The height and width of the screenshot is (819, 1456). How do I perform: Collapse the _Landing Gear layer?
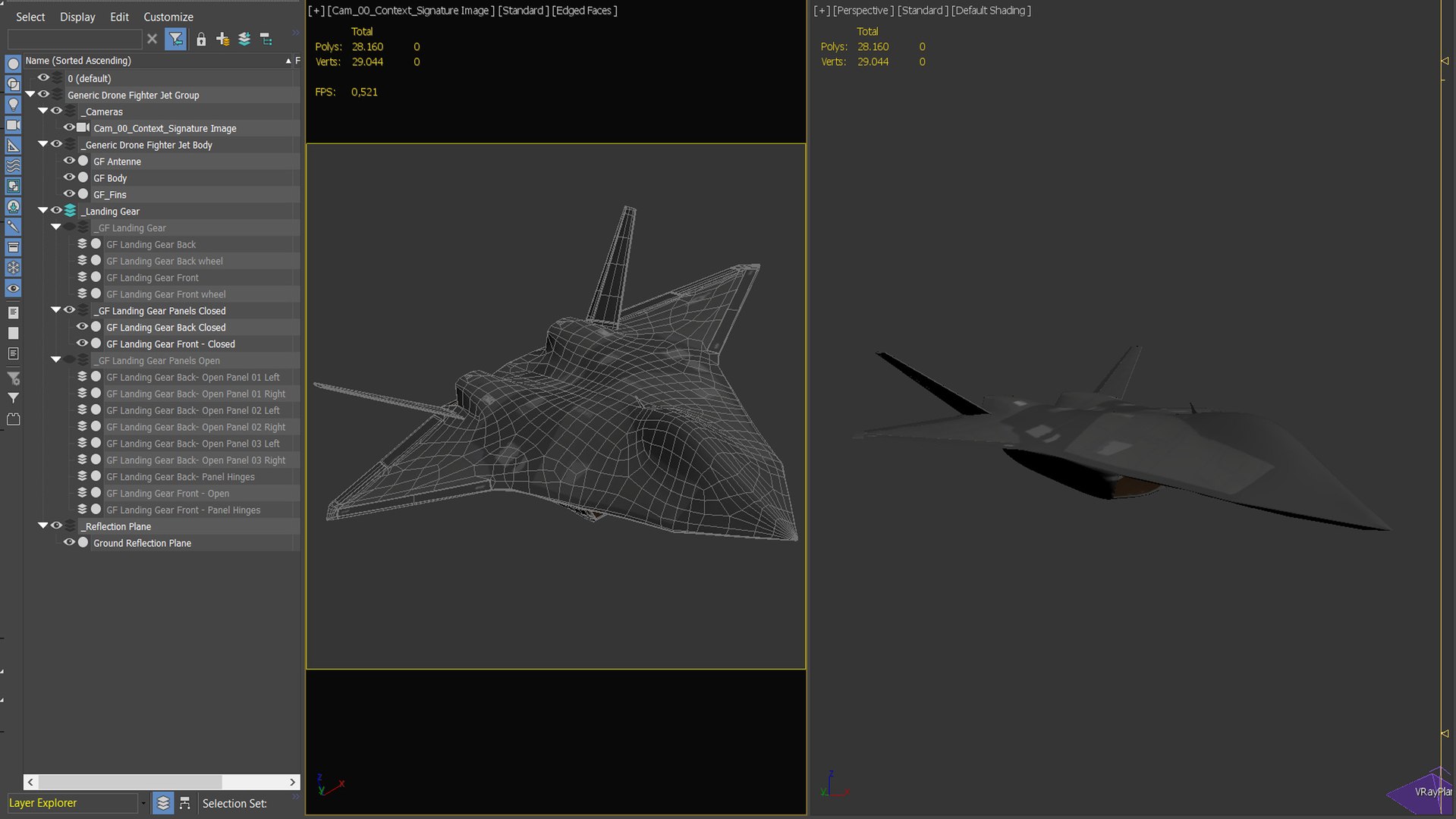[x=43, y=211]
